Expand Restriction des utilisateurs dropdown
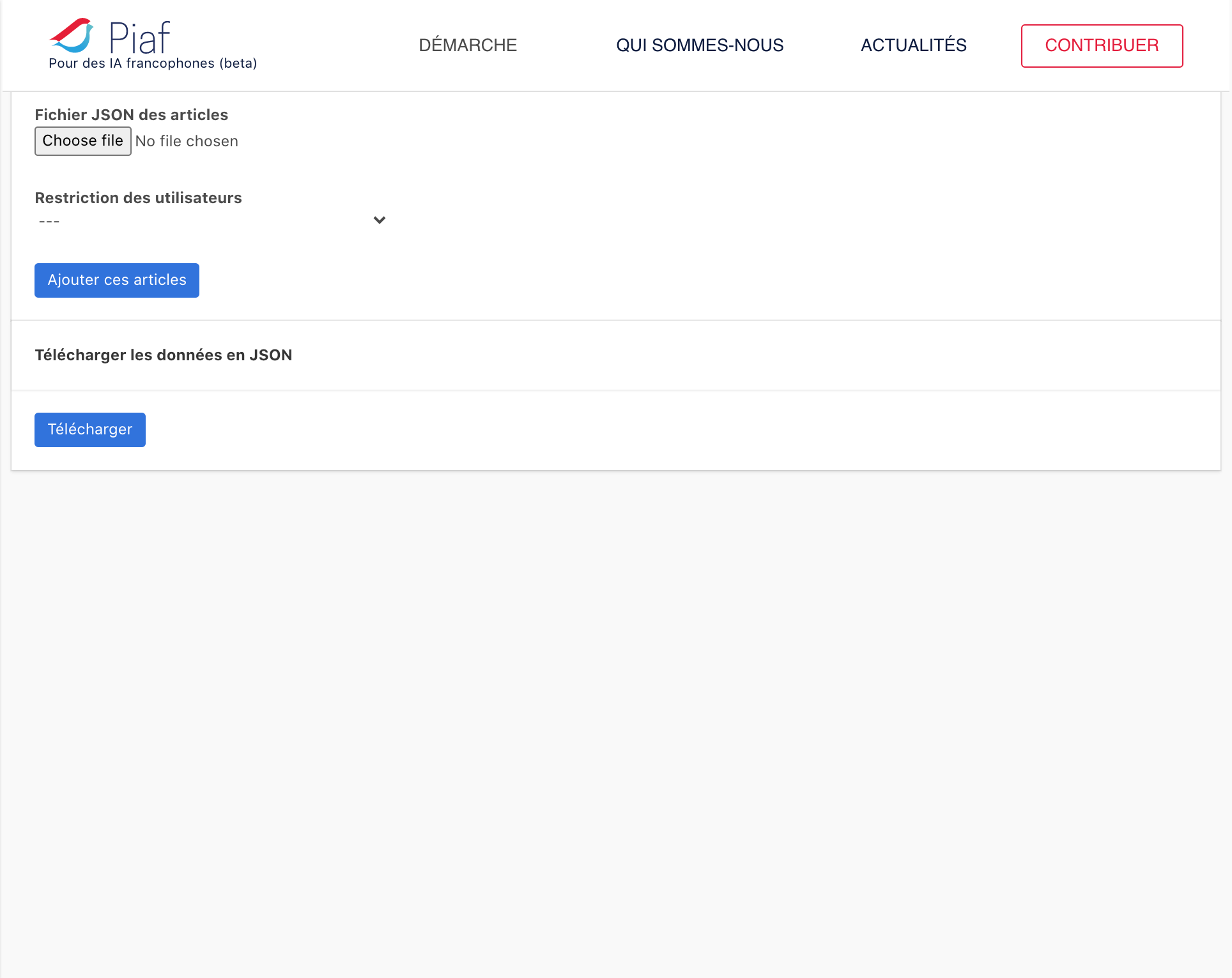 pyautogui.click(x=212, y=220)
